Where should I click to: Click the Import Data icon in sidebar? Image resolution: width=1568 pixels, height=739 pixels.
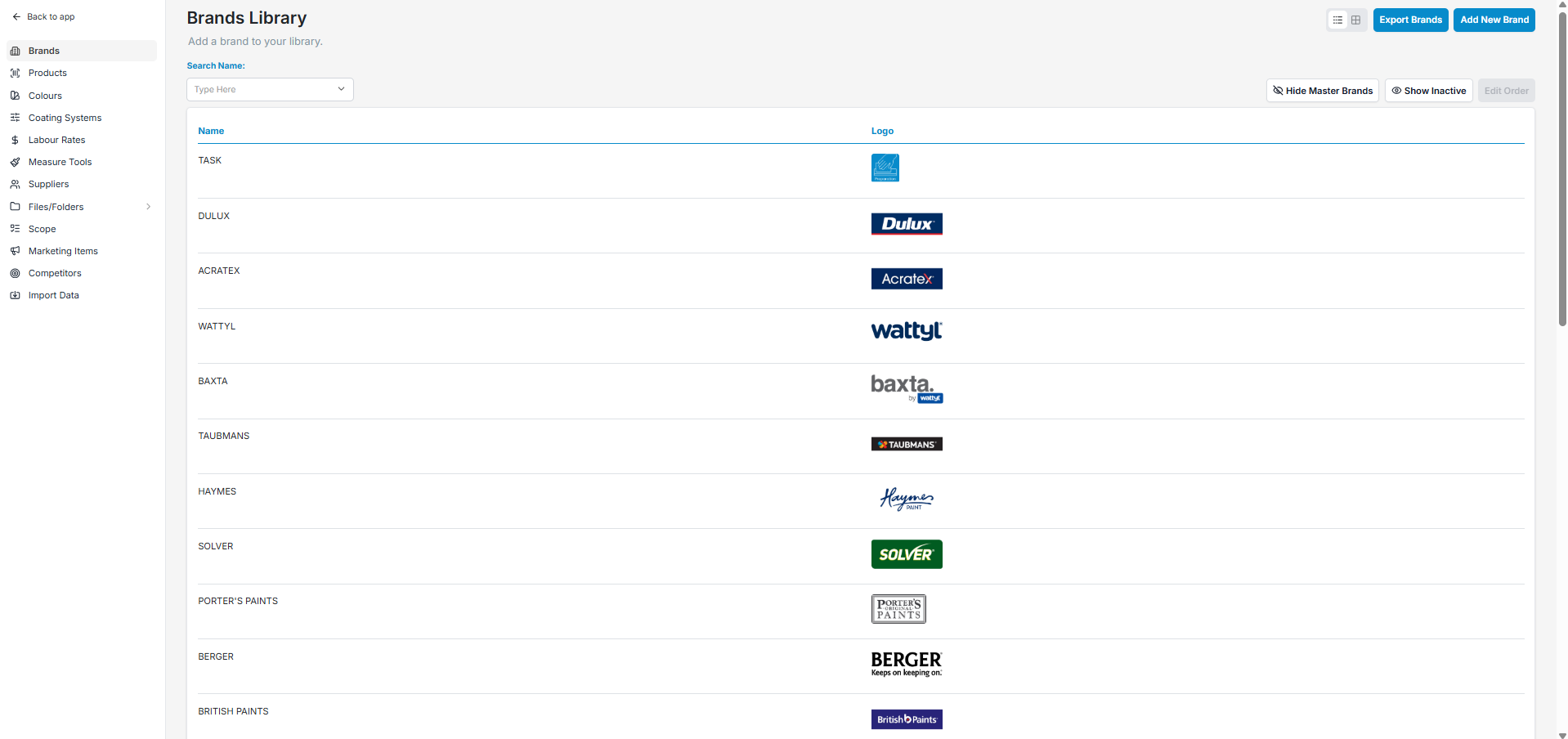coord(15,295)
